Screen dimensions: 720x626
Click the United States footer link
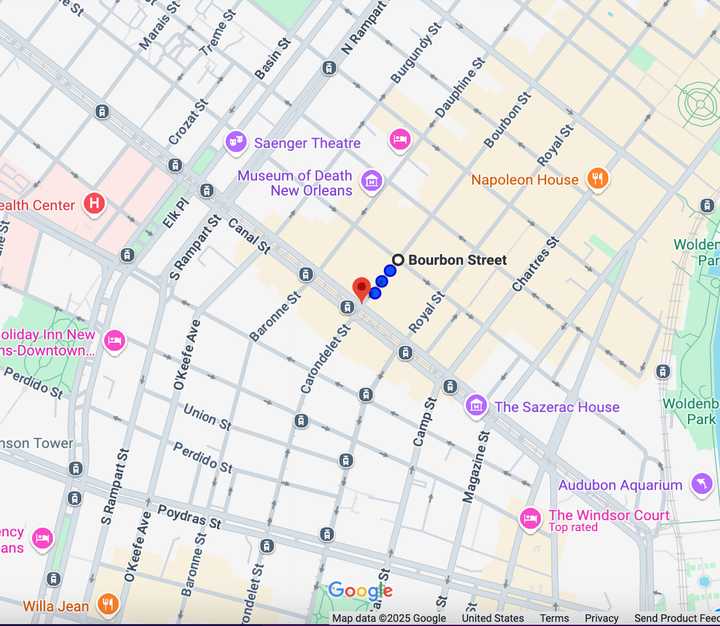point(492,619)
